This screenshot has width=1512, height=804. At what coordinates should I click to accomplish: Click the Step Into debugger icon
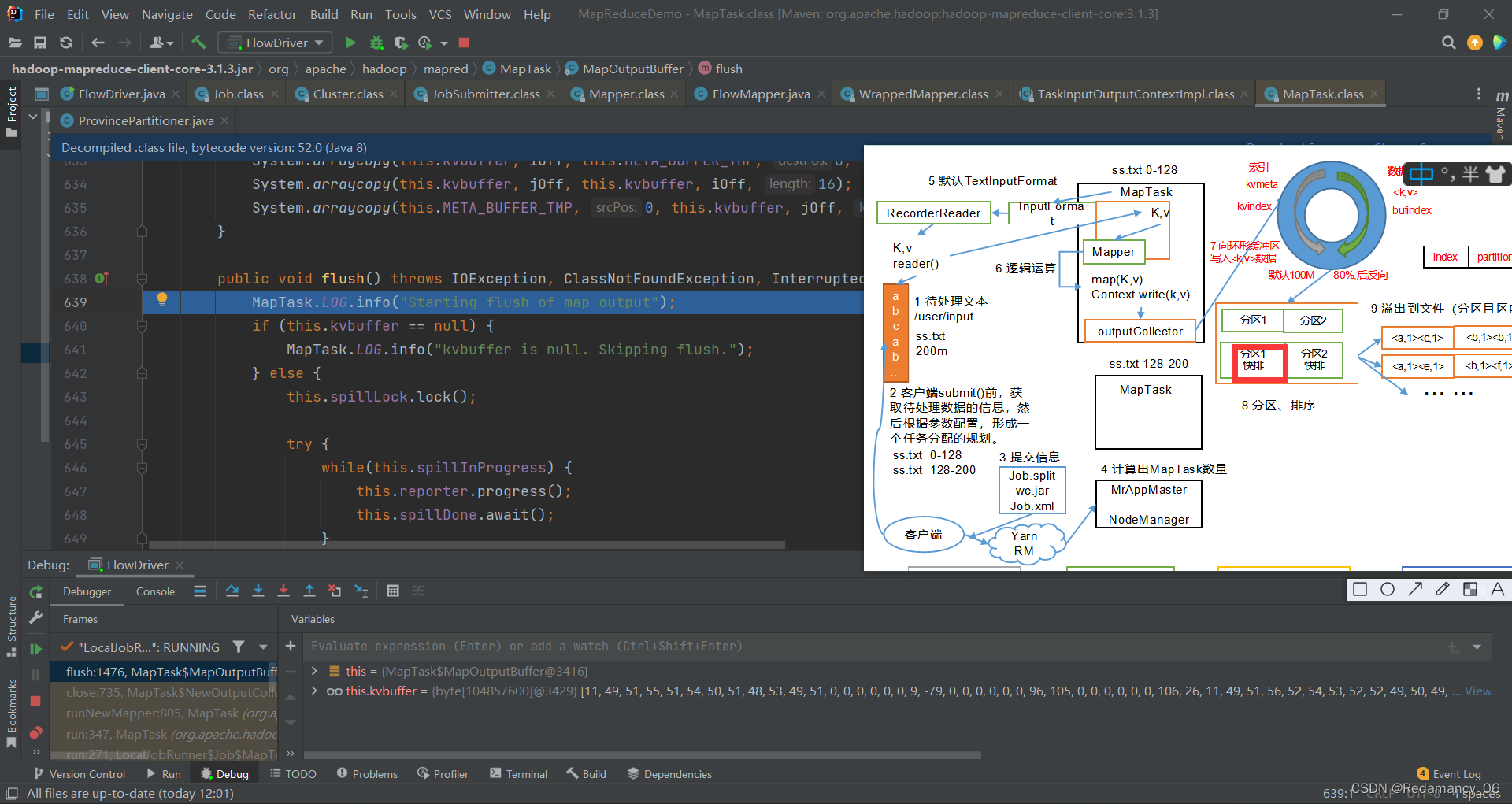tap(258, 591)
